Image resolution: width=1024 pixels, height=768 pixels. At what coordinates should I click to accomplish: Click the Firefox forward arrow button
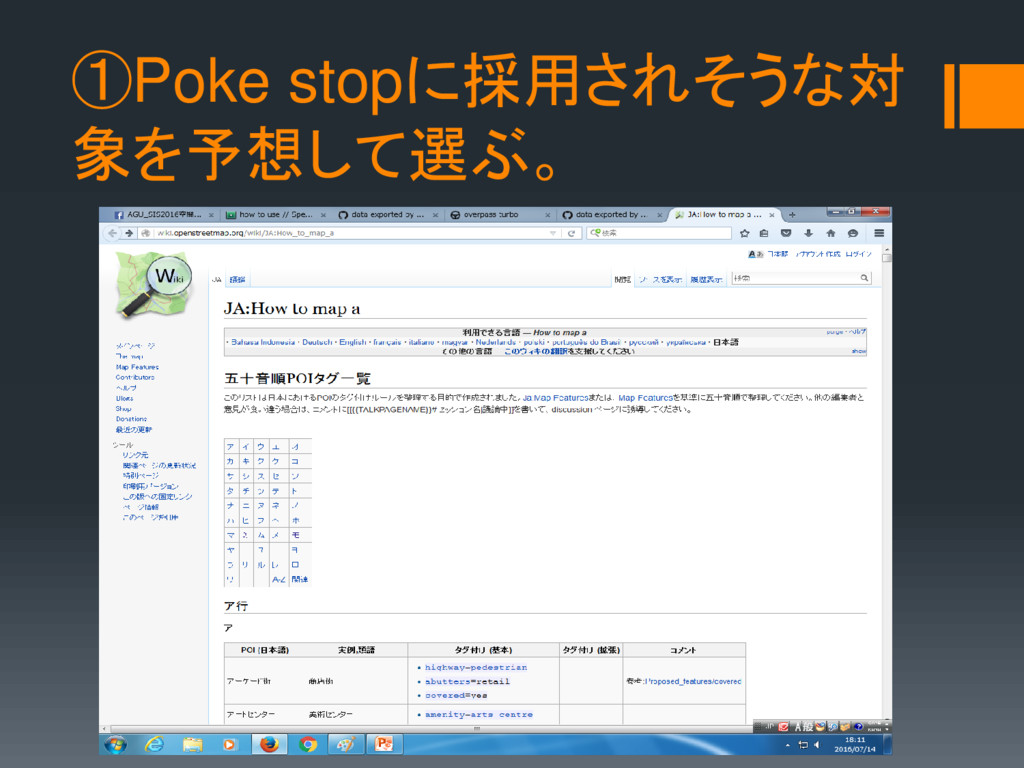tap(129, 233)
